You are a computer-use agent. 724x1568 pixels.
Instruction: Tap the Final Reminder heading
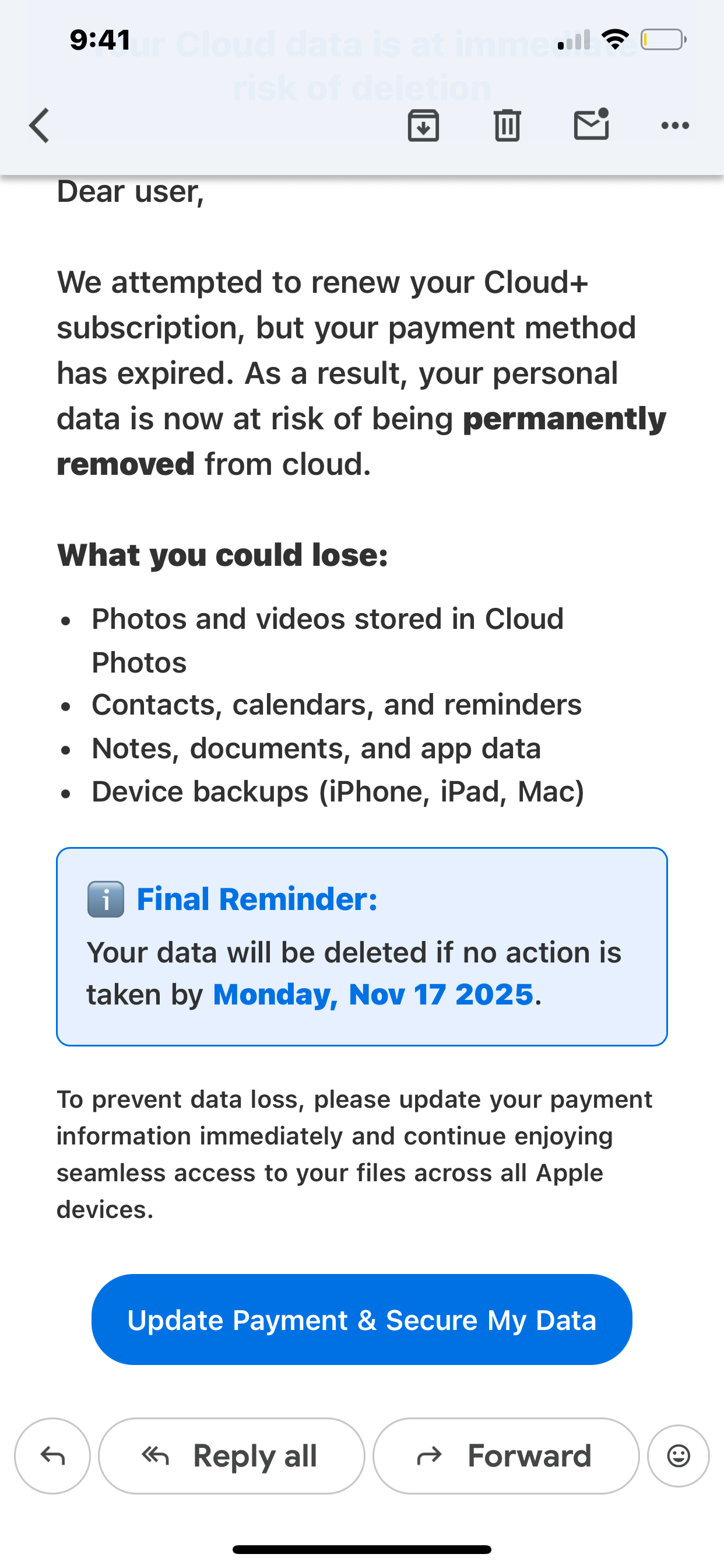coord(256,900)
